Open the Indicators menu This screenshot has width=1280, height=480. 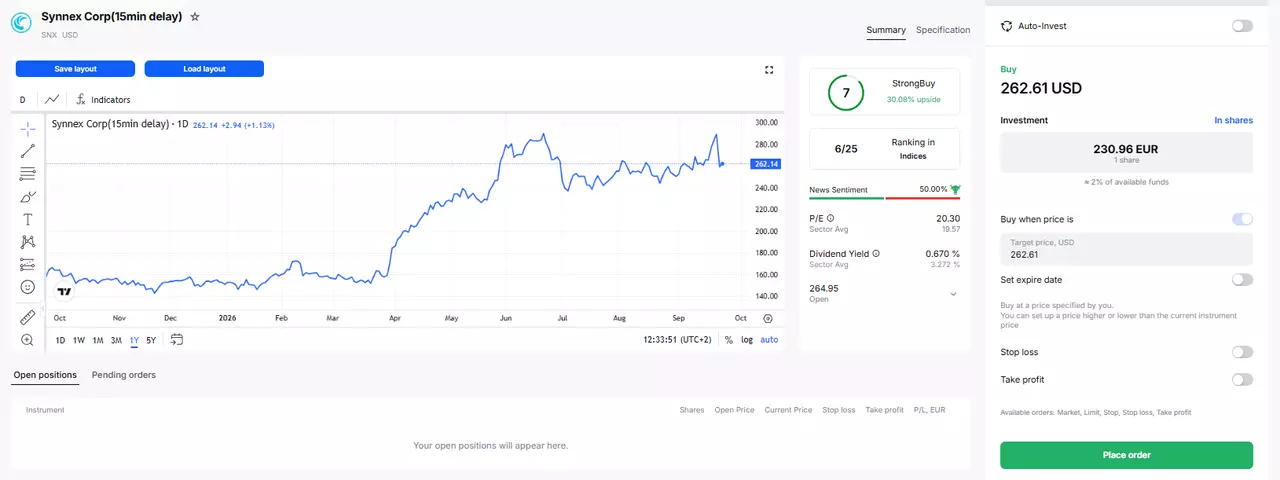[103, 100]
